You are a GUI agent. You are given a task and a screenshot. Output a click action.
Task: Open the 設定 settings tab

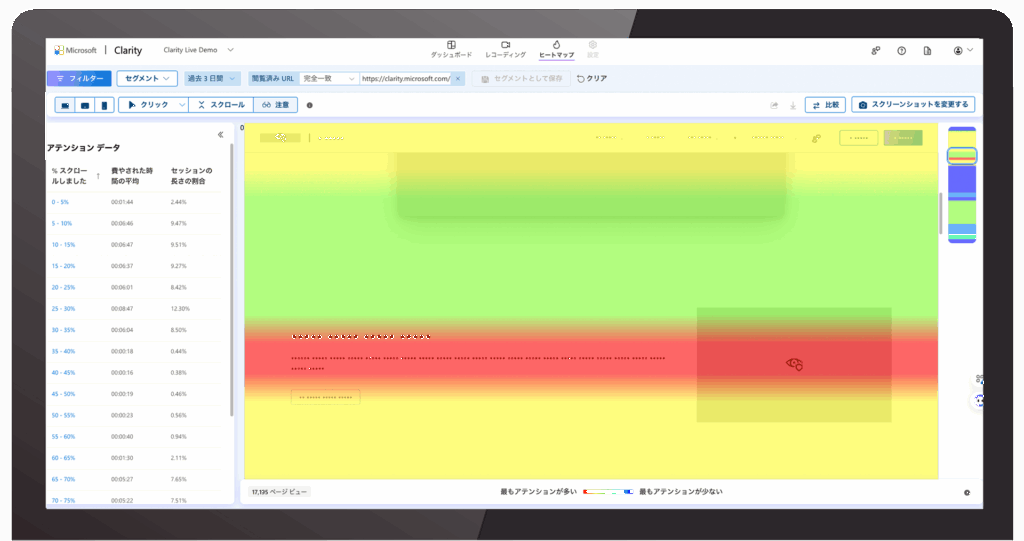(x=592, y=50)
